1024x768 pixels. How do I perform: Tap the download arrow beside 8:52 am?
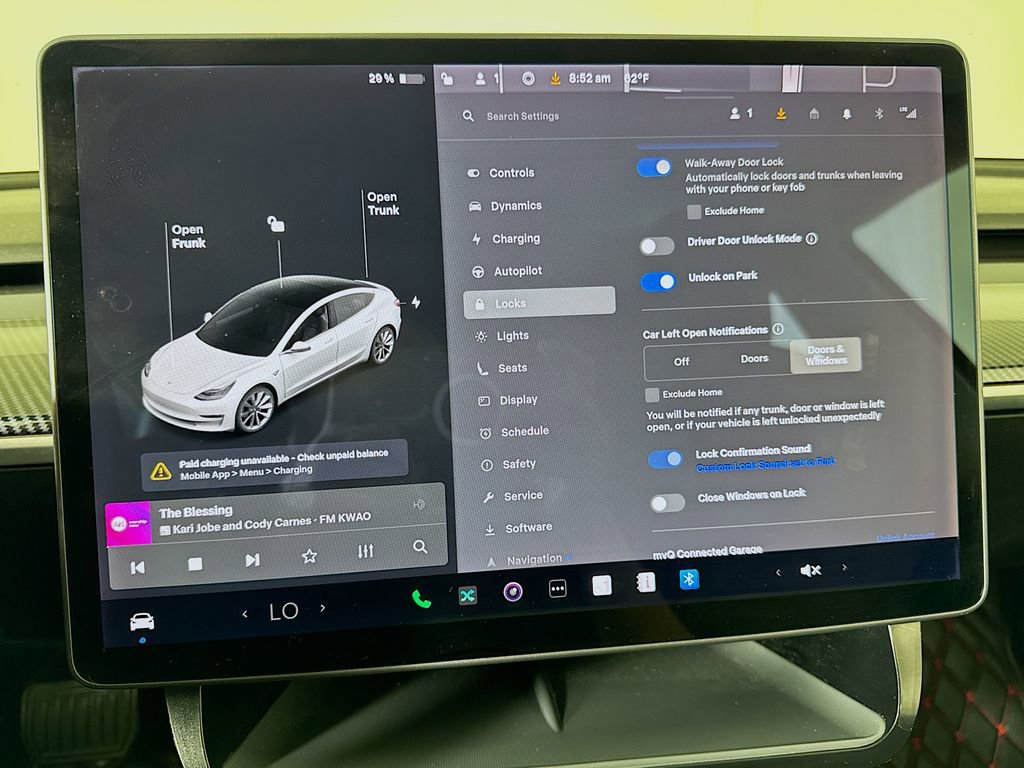[x=555, y=78]
